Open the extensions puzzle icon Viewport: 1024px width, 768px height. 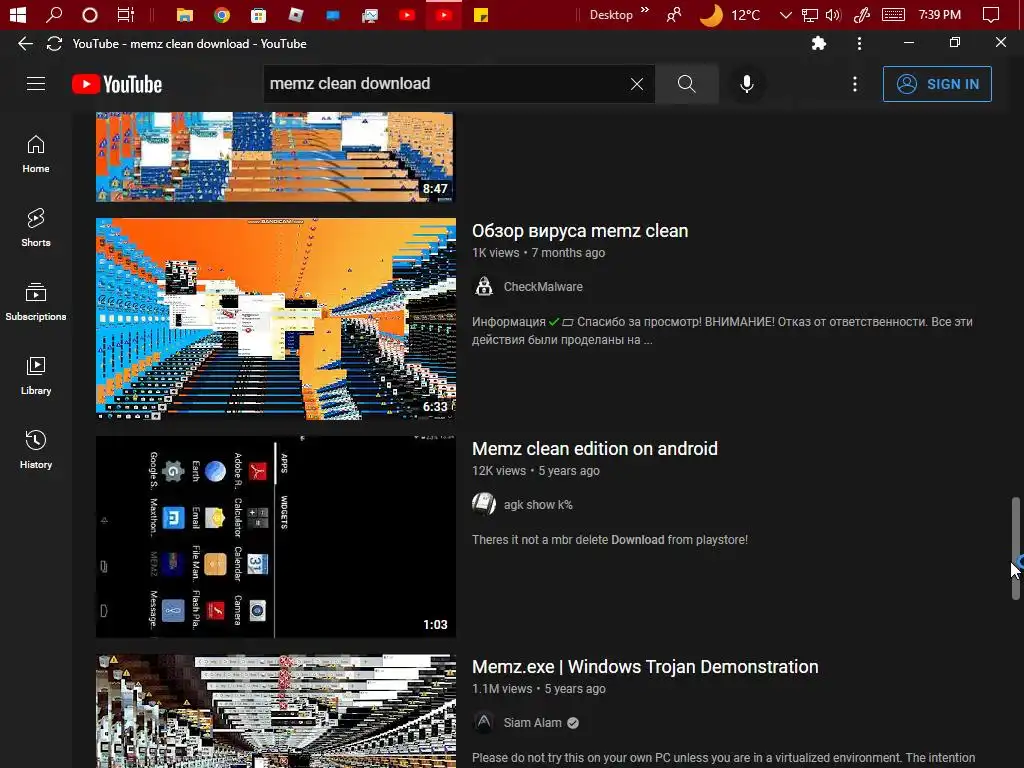818,44
